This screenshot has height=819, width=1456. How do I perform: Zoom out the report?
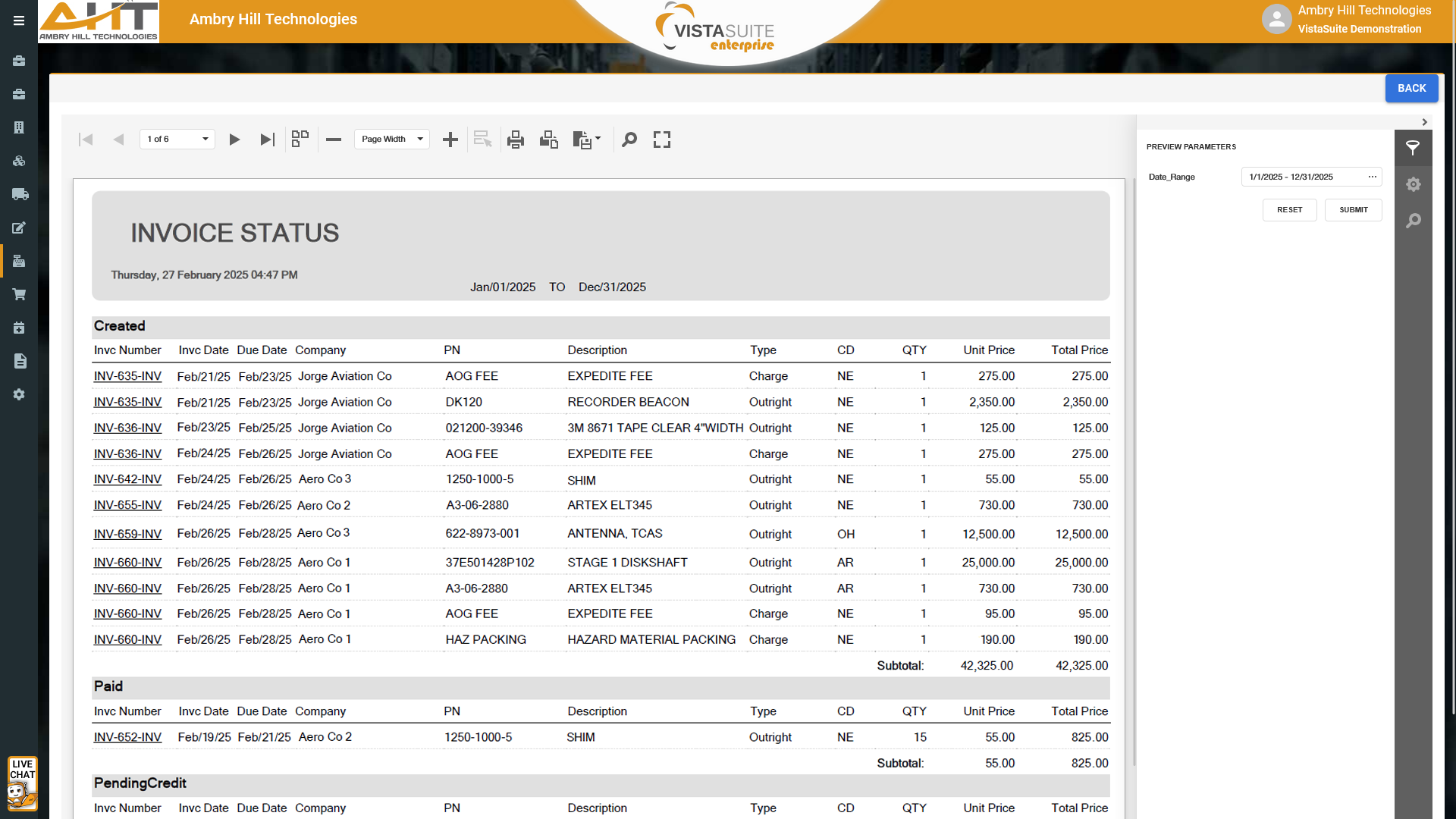point(334,140)
